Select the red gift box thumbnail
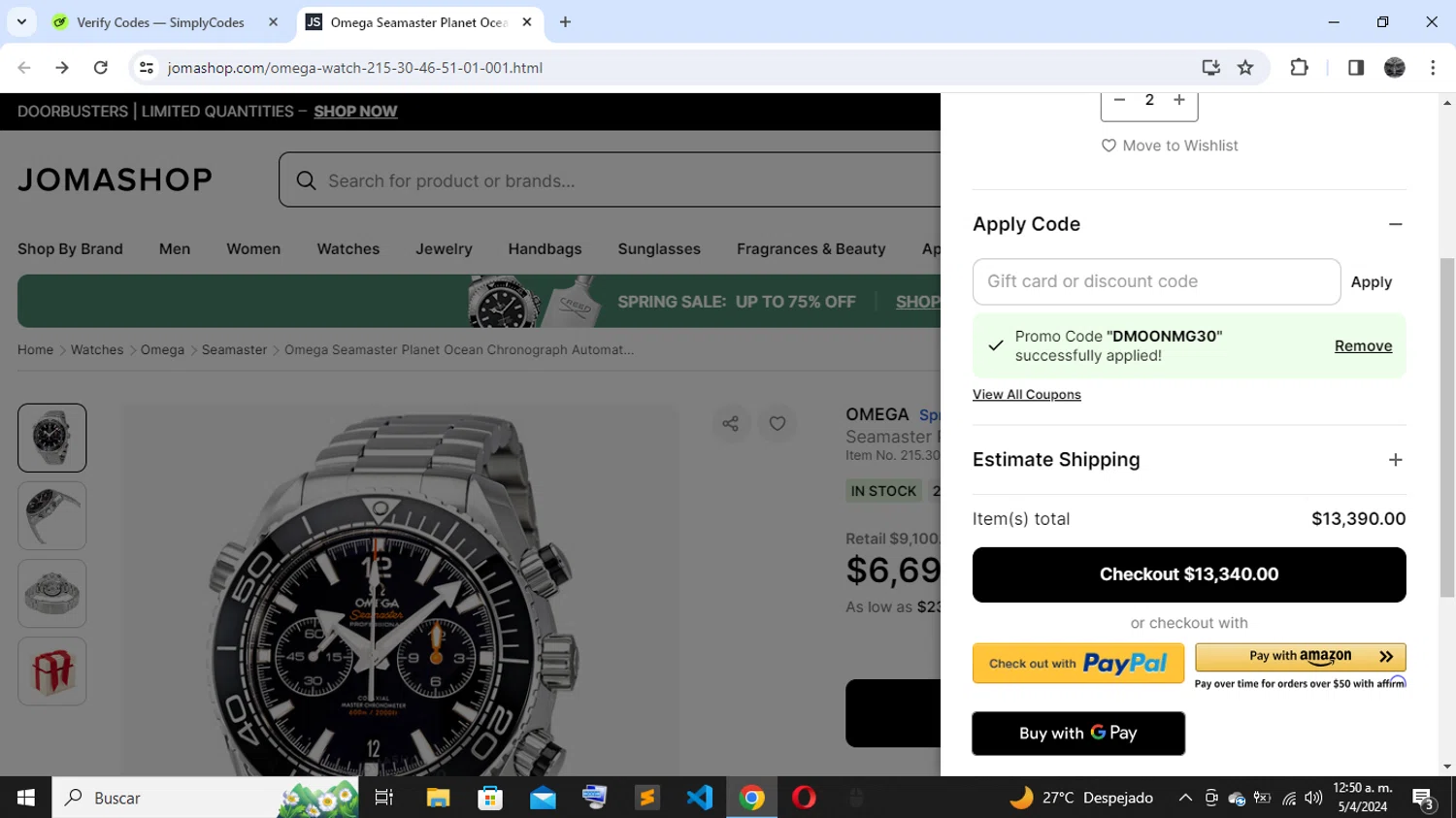 pyautogui.click(x=52, y=671)
